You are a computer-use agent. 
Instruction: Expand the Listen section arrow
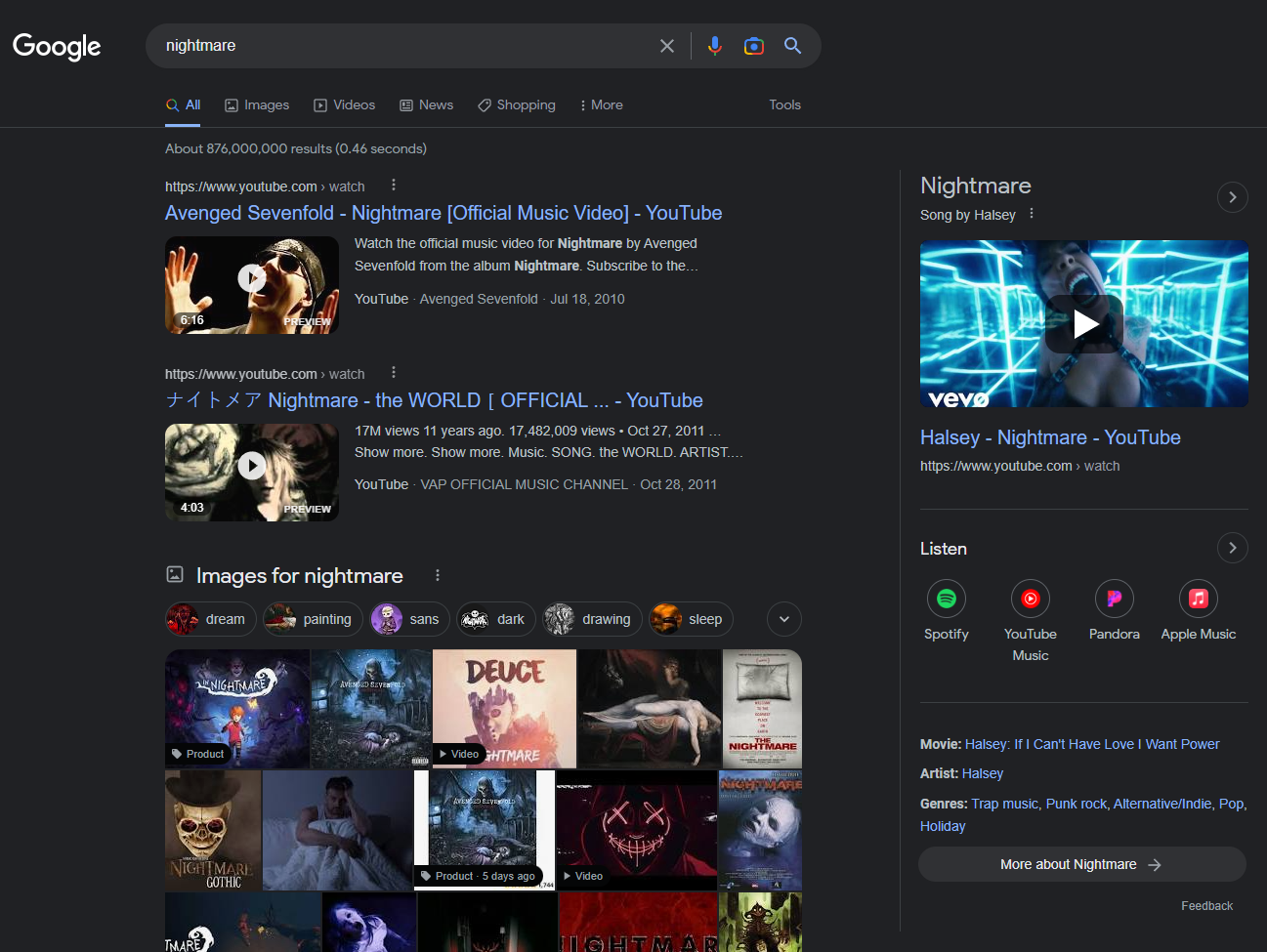pos(1232,548)
